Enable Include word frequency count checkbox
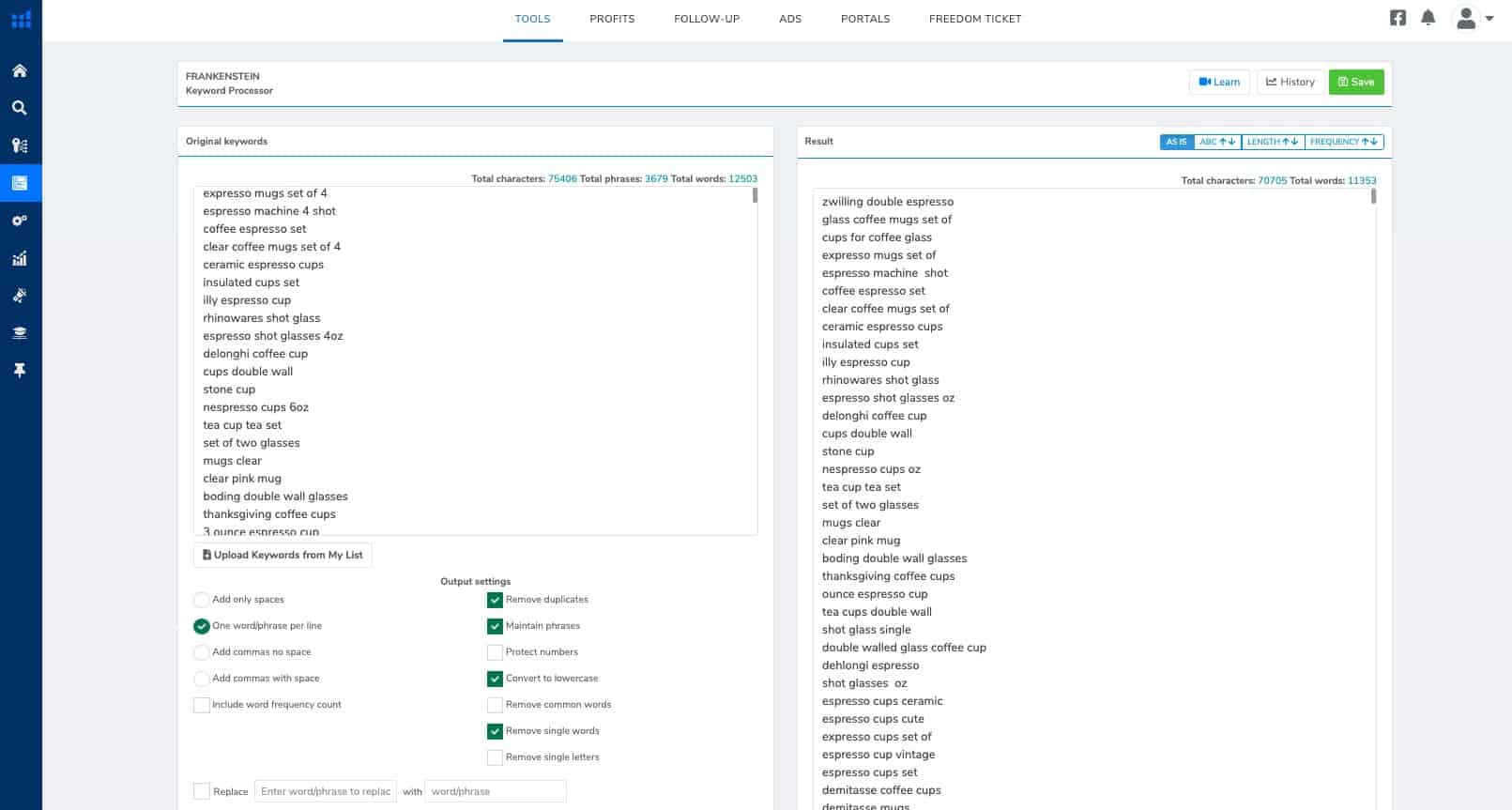The width and height of the screenshot is (1512, 810). click(202, 705)
